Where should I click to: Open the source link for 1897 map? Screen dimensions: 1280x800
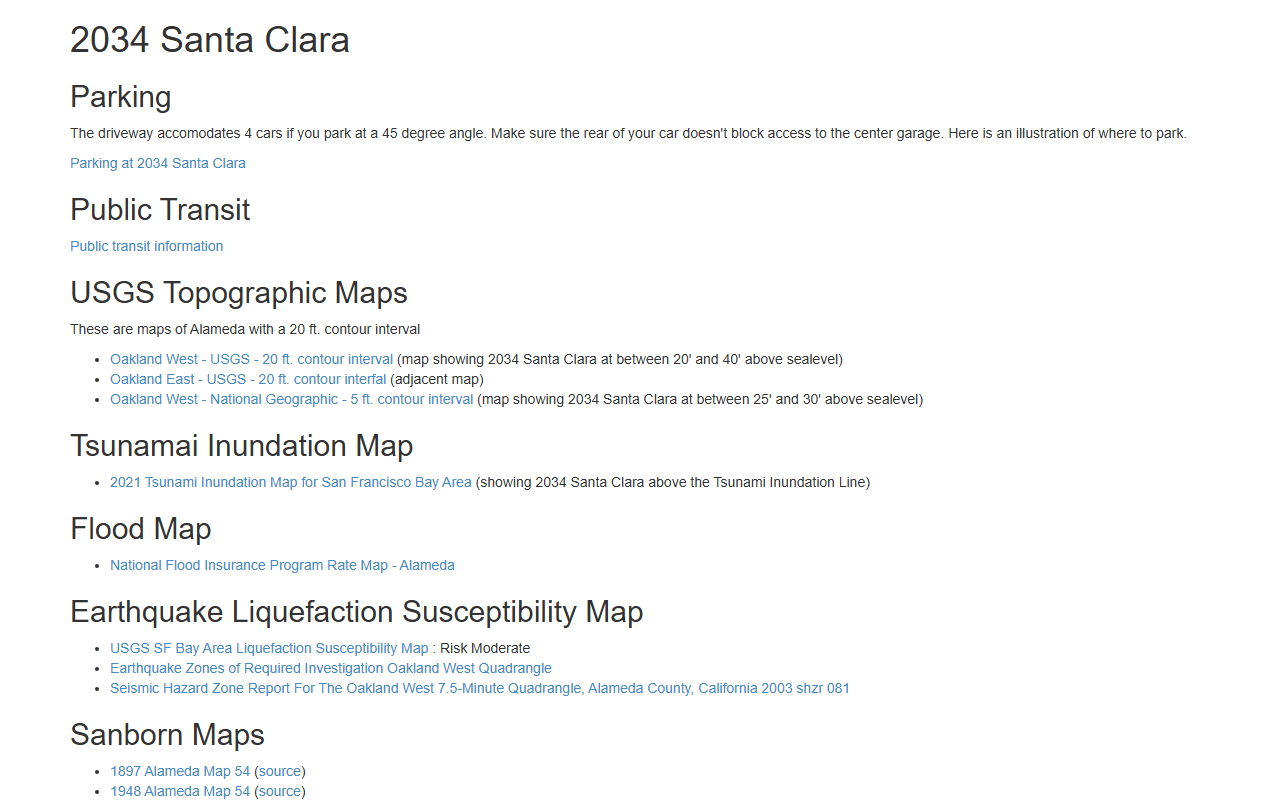[x=280, y=771]
